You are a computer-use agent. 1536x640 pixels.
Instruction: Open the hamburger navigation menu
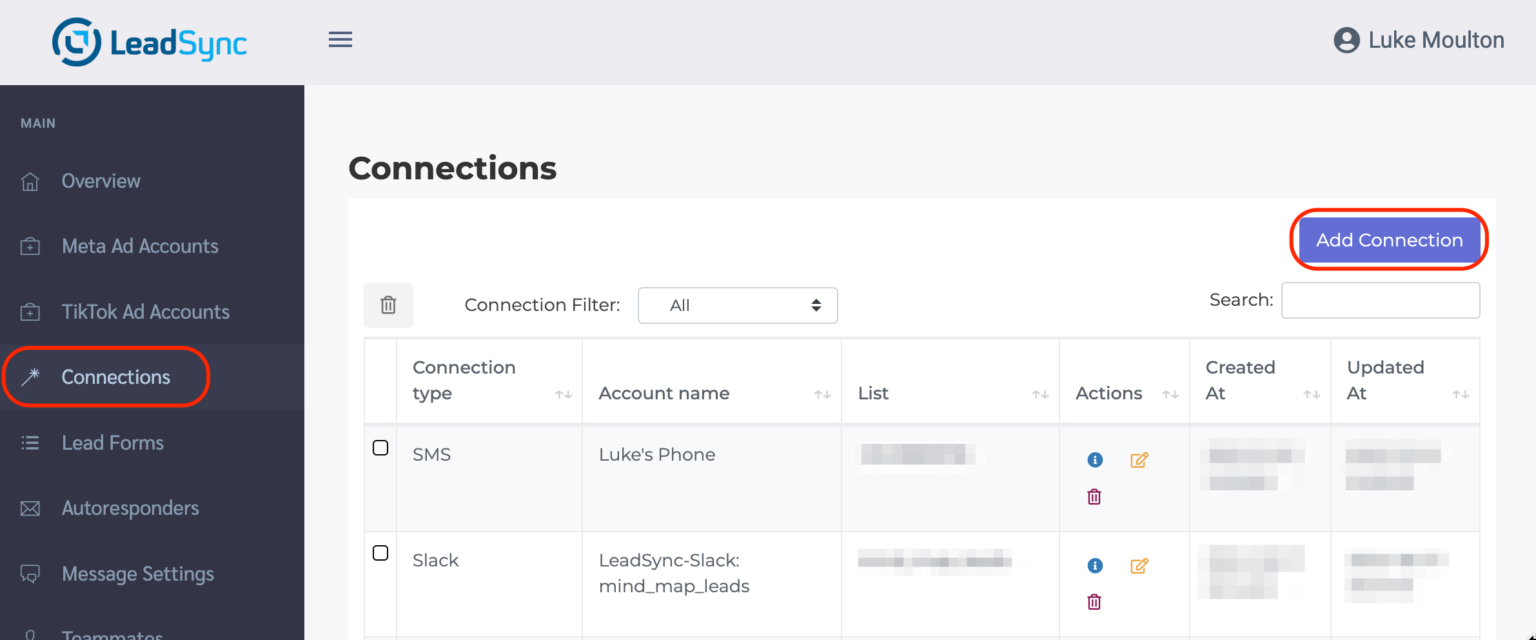point(340,39)
